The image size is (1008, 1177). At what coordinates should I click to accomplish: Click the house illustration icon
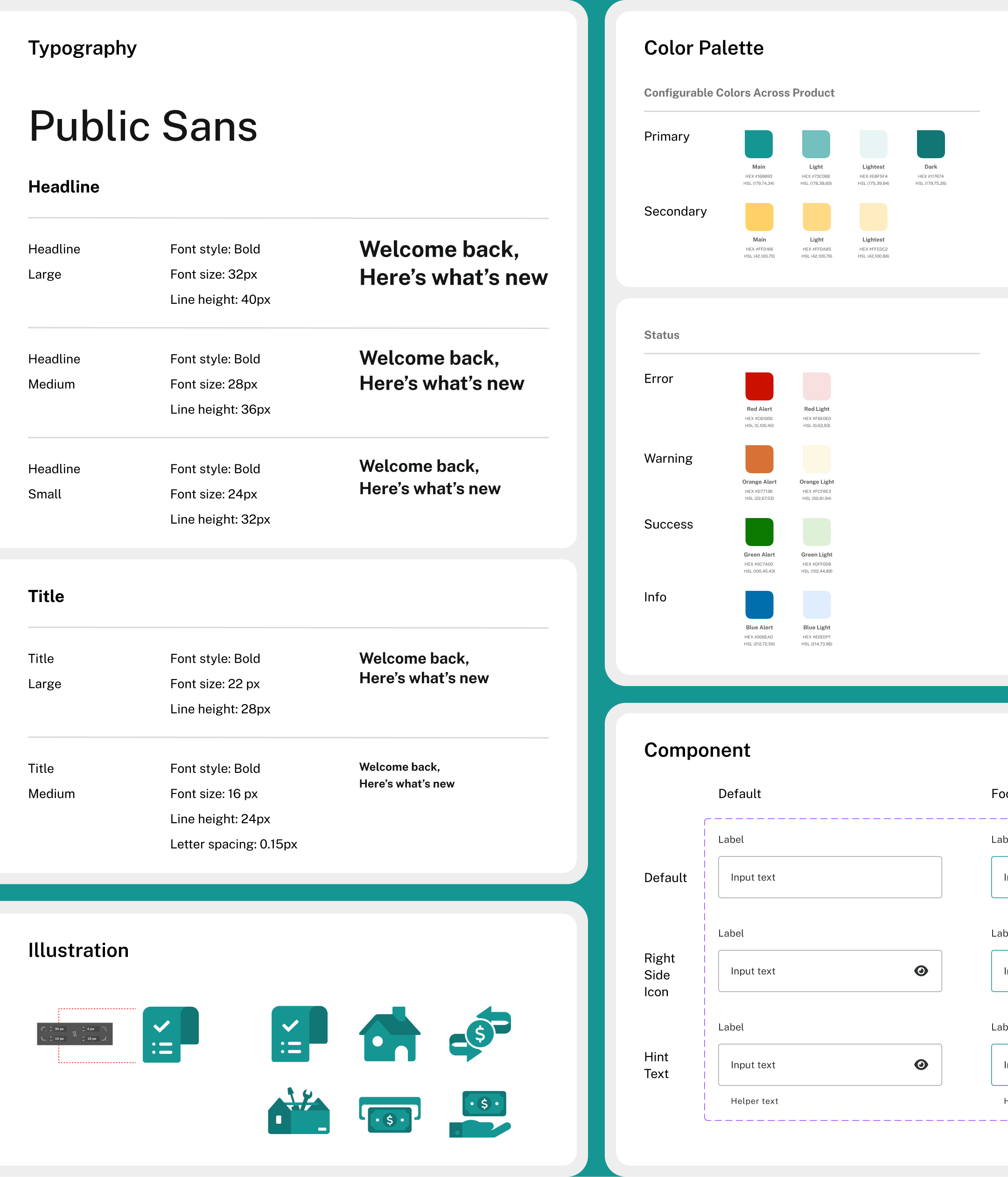click(x=390, y=1034)
